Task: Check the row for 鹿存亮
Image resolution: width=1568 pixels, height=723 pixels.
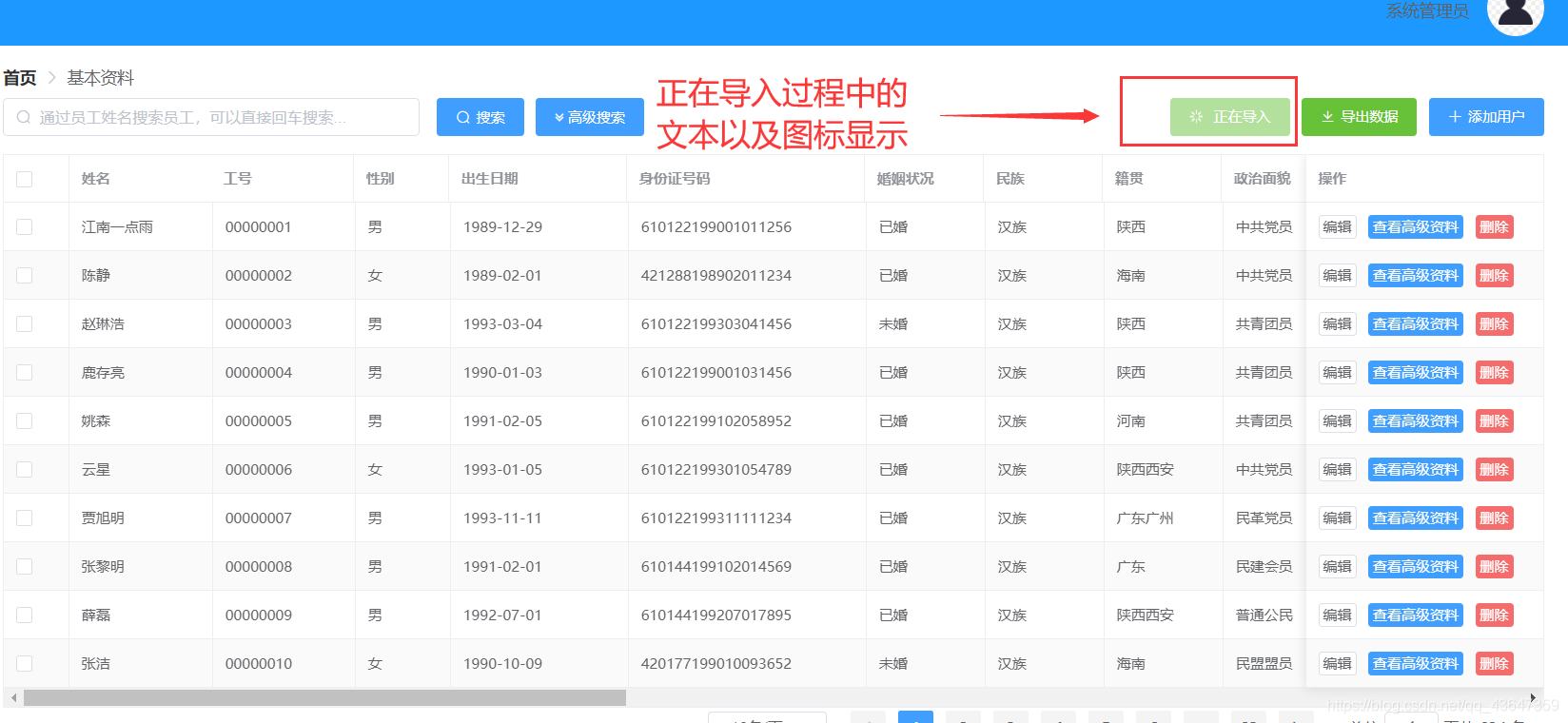Action: pos(25,372)
